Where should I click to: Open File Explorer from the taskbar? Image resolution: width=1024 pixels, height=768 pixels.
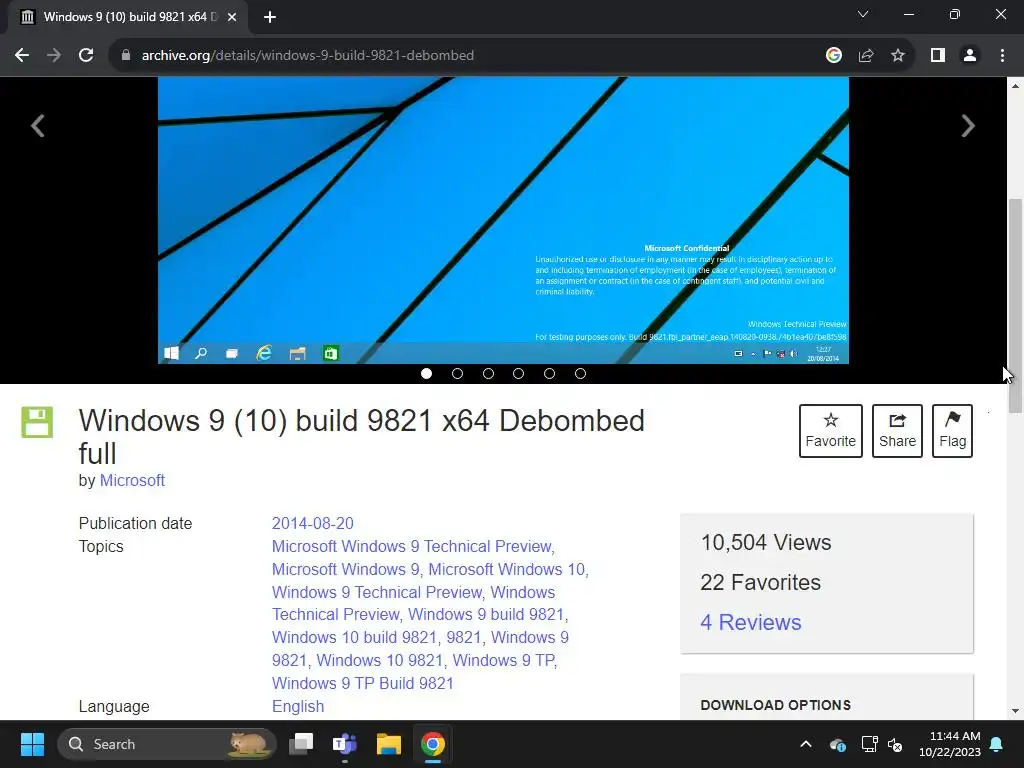click(389, 744)
